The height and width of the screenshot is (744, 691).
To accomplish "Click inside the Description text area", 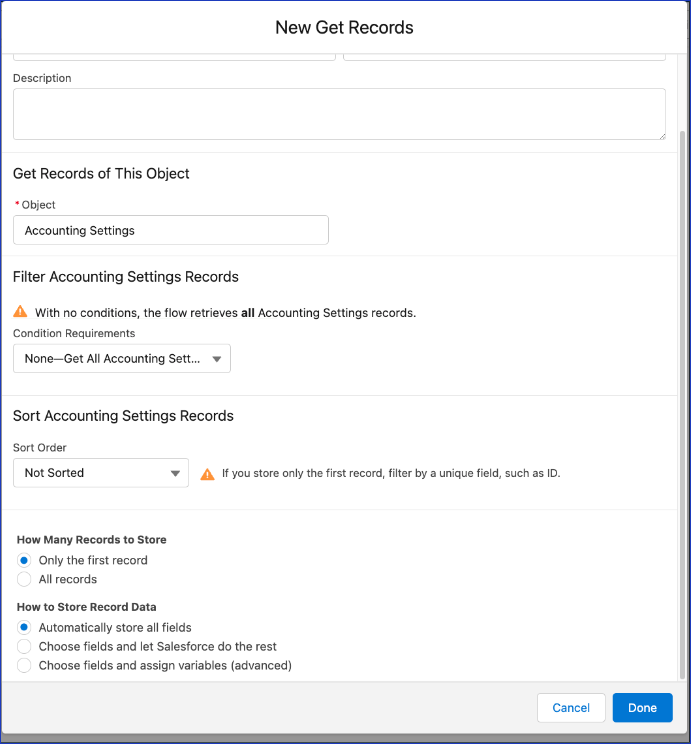I will tap(338, 113).
